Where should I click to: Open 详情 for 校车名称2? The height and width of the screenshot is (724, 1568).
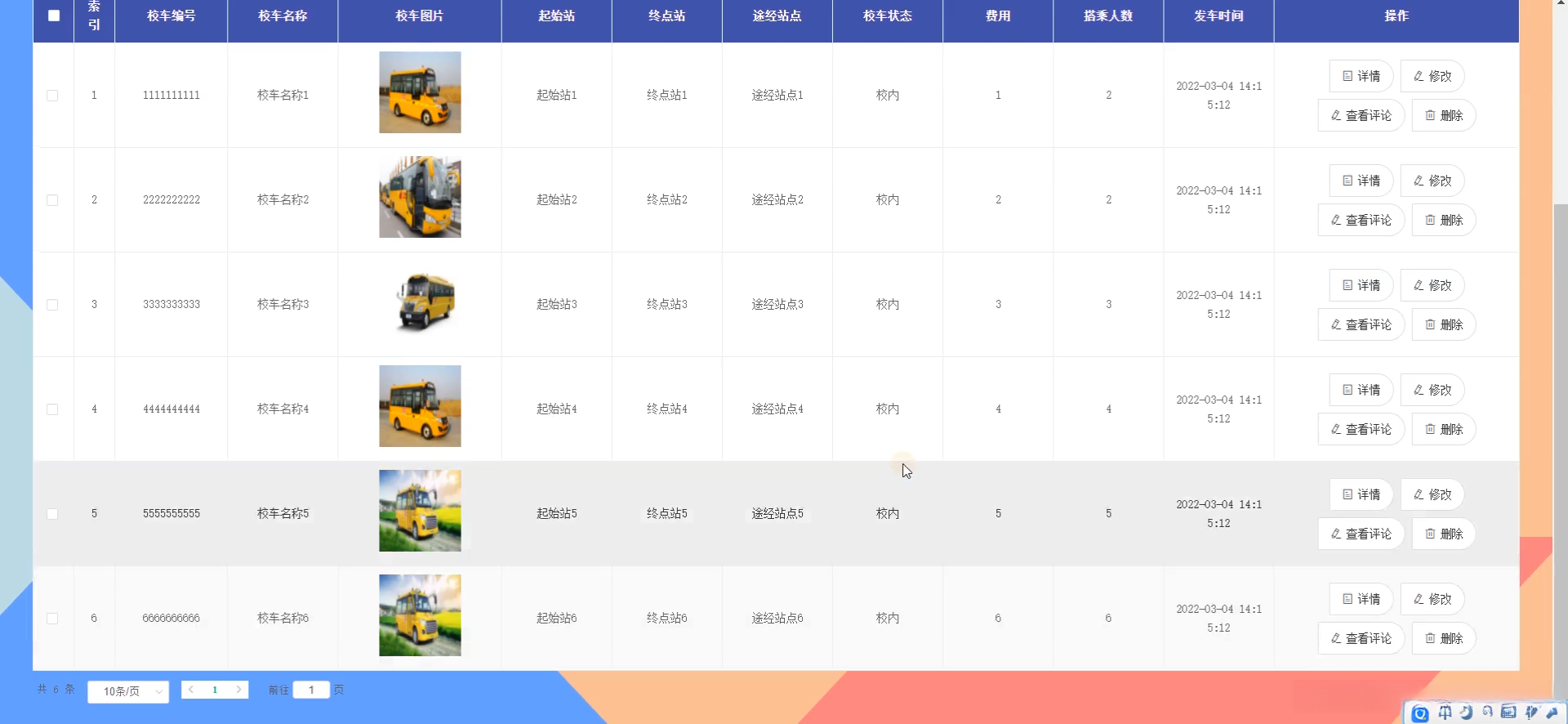(x=1361, y=181)
